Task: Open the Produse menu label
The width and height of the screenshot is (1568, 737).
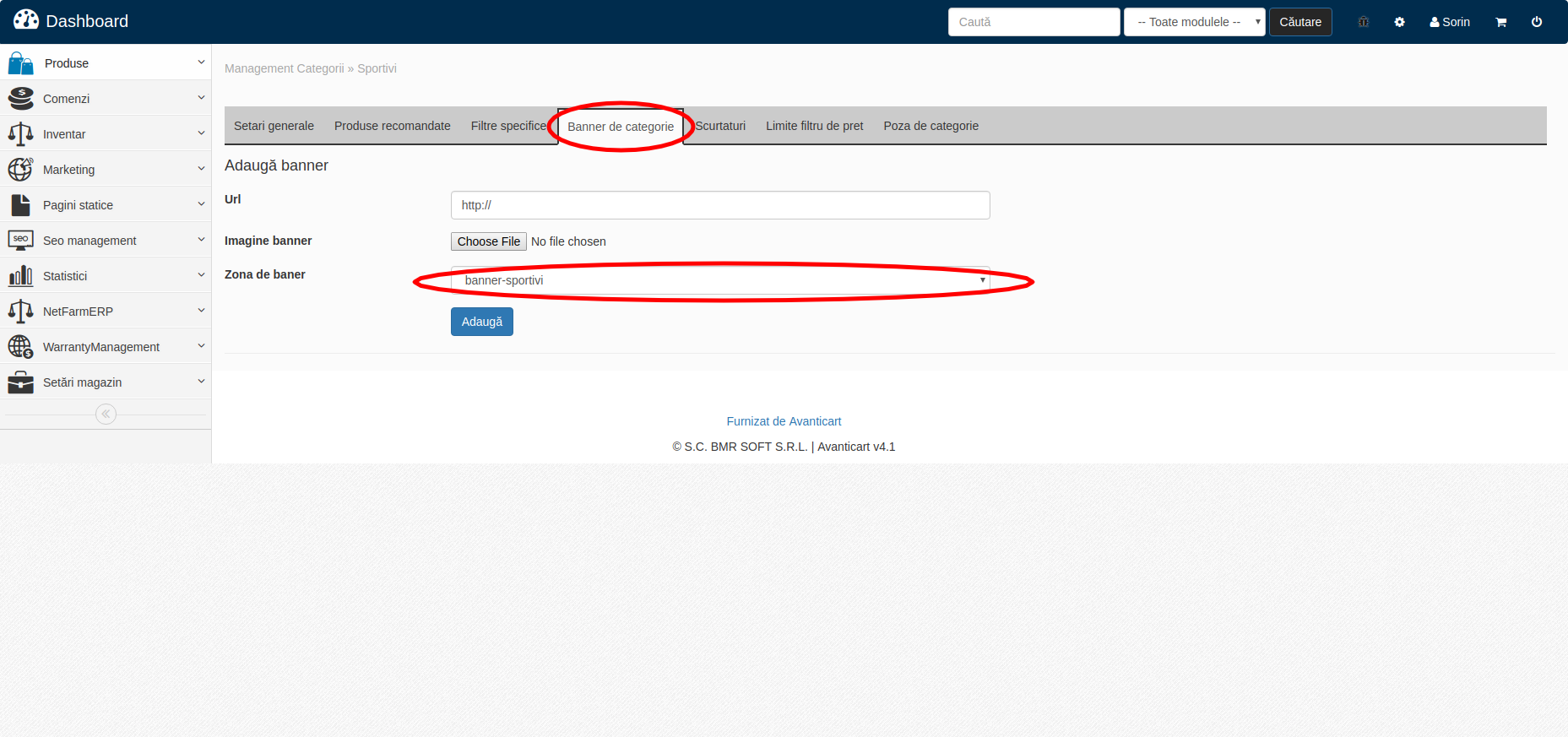Action: click(67, 63)
